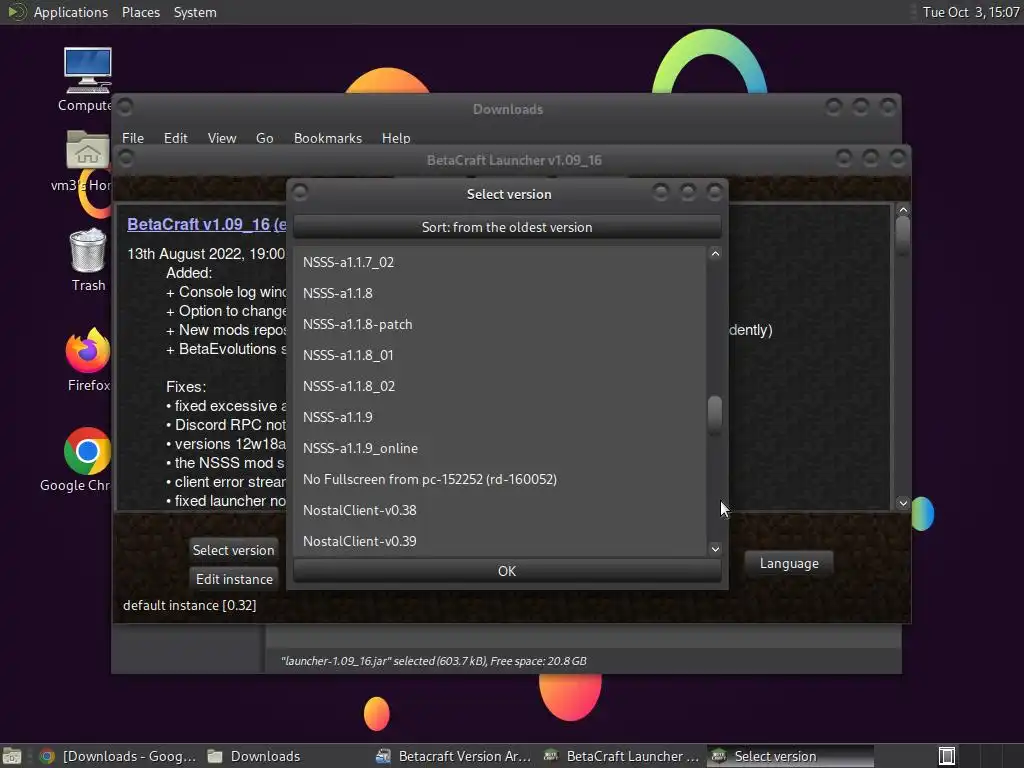Open the Edit menu in Downloads window

tap(175, 138)
